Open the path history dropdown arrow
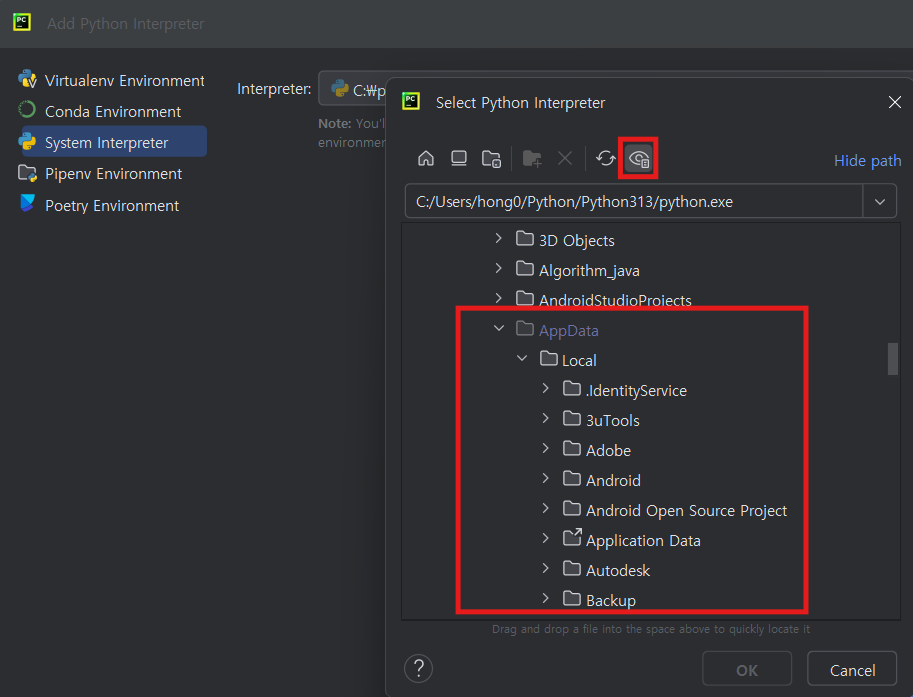913x697 pixels. 880,201
